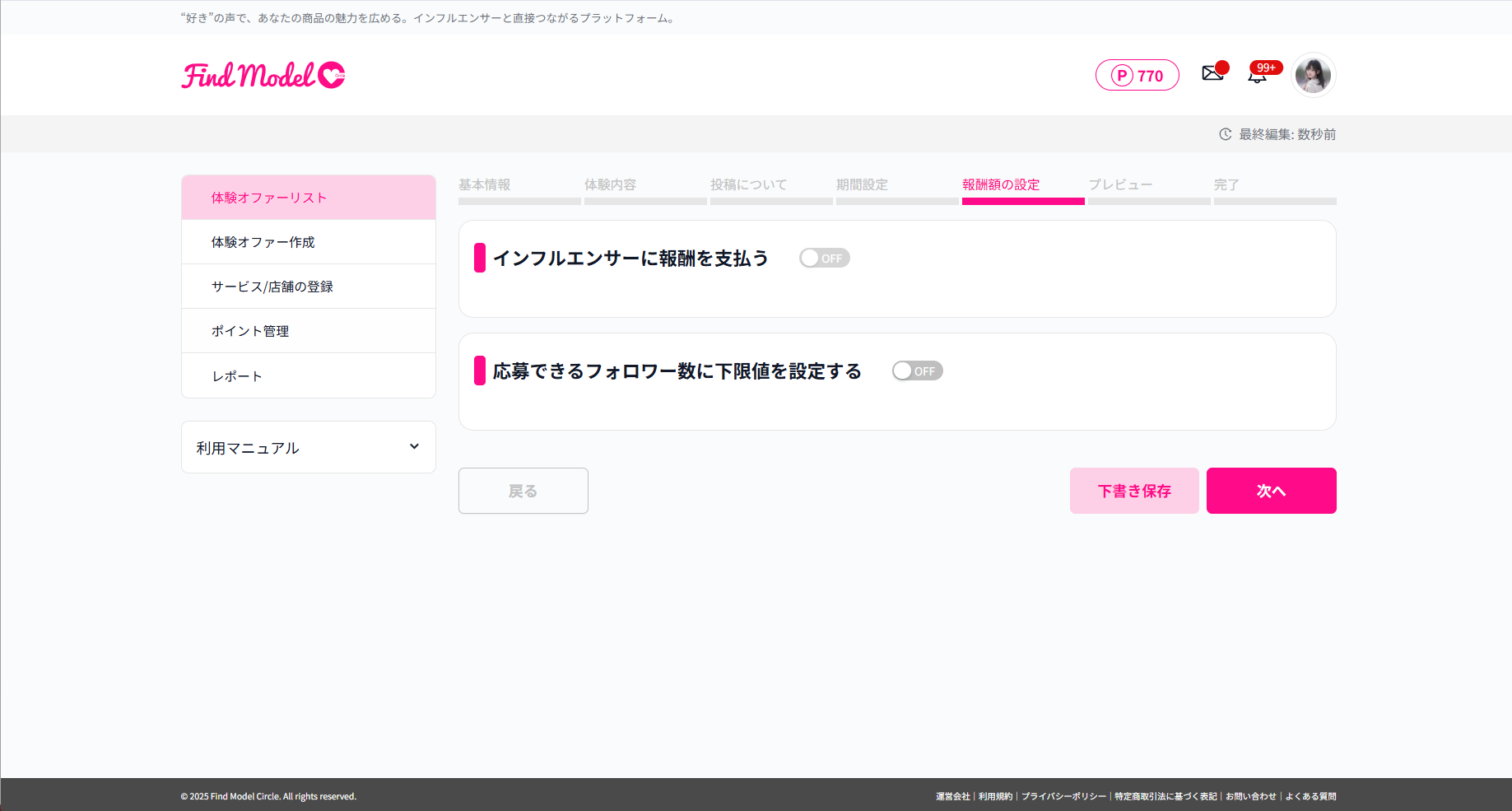The image size is (1512, 811).
Task: Open the プライバシーポリシー footer link
Action: pyautogui.click(x=1063, y=796)
